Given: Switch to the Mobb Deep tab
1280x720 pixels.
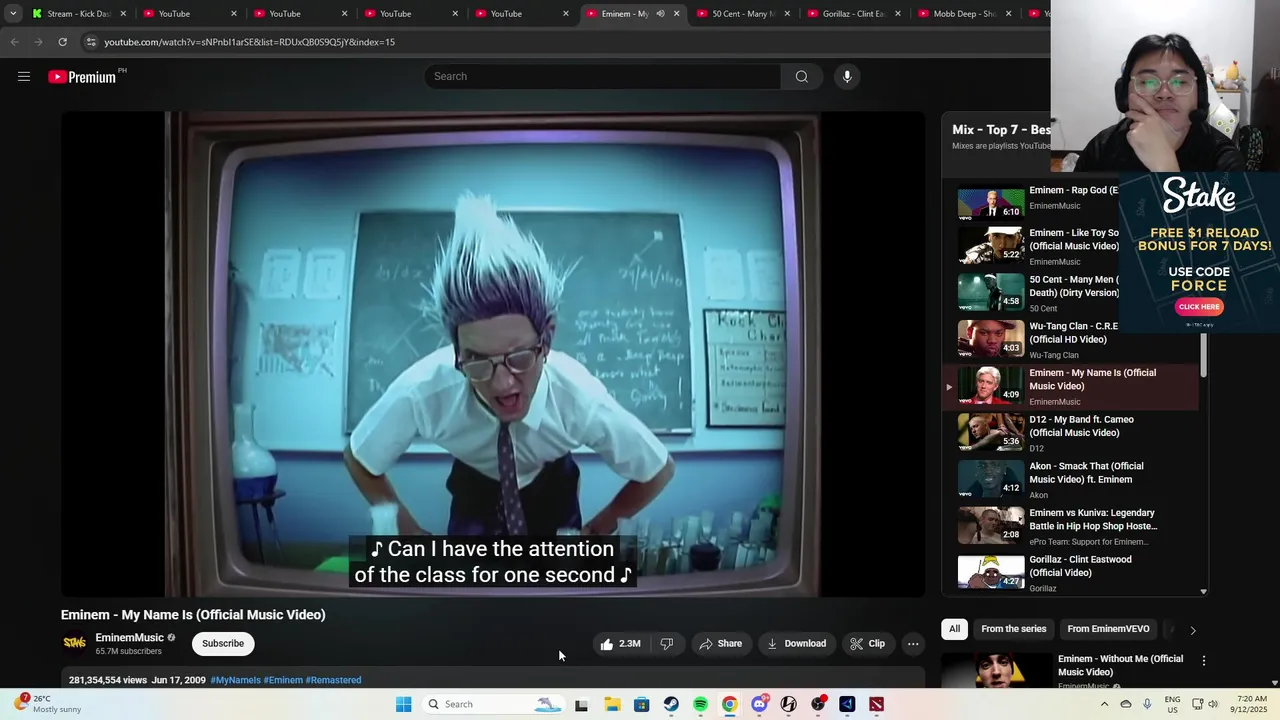Looking at the screenshot, I should [x=963, y=14].
